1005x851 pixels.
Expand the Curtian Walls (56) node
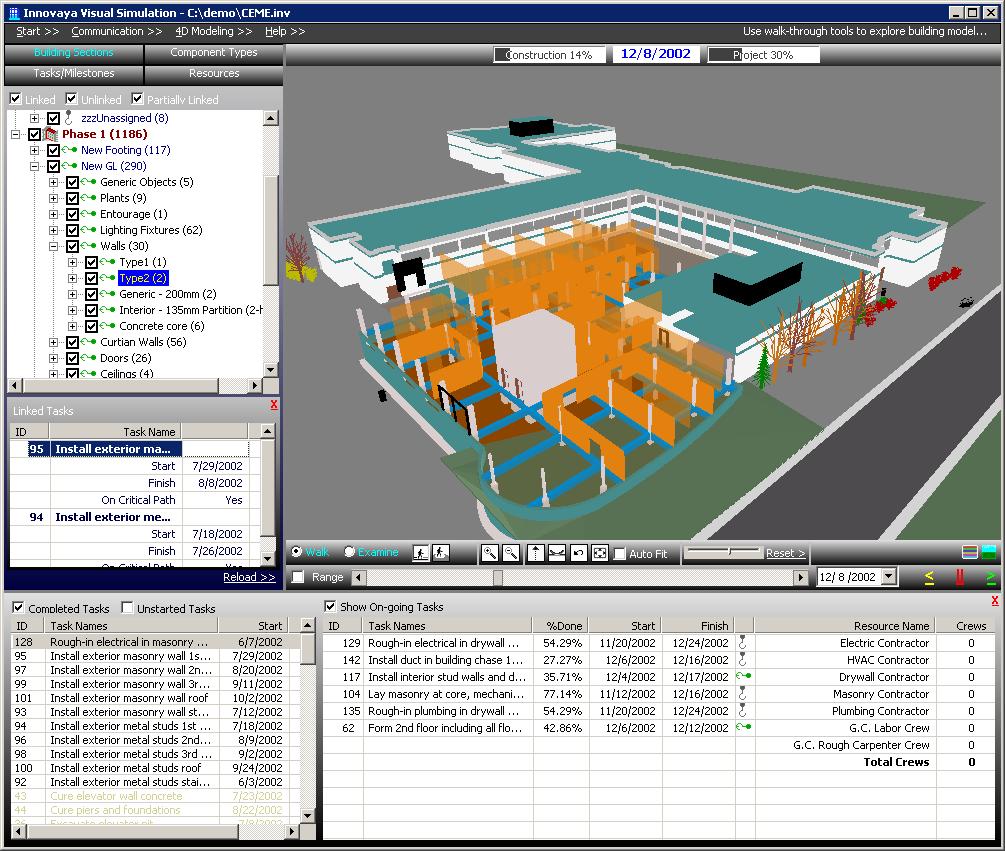54,342
